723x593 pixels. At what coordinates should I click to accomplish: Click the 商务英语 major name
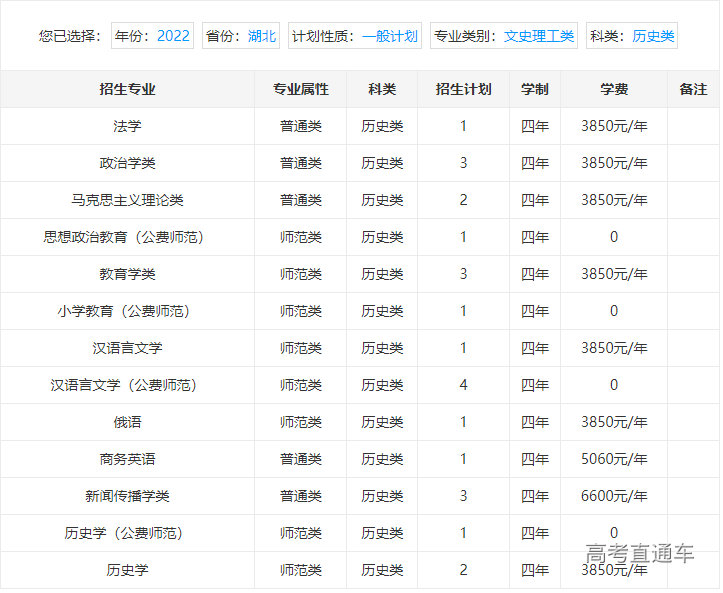[x=127, y=459]
